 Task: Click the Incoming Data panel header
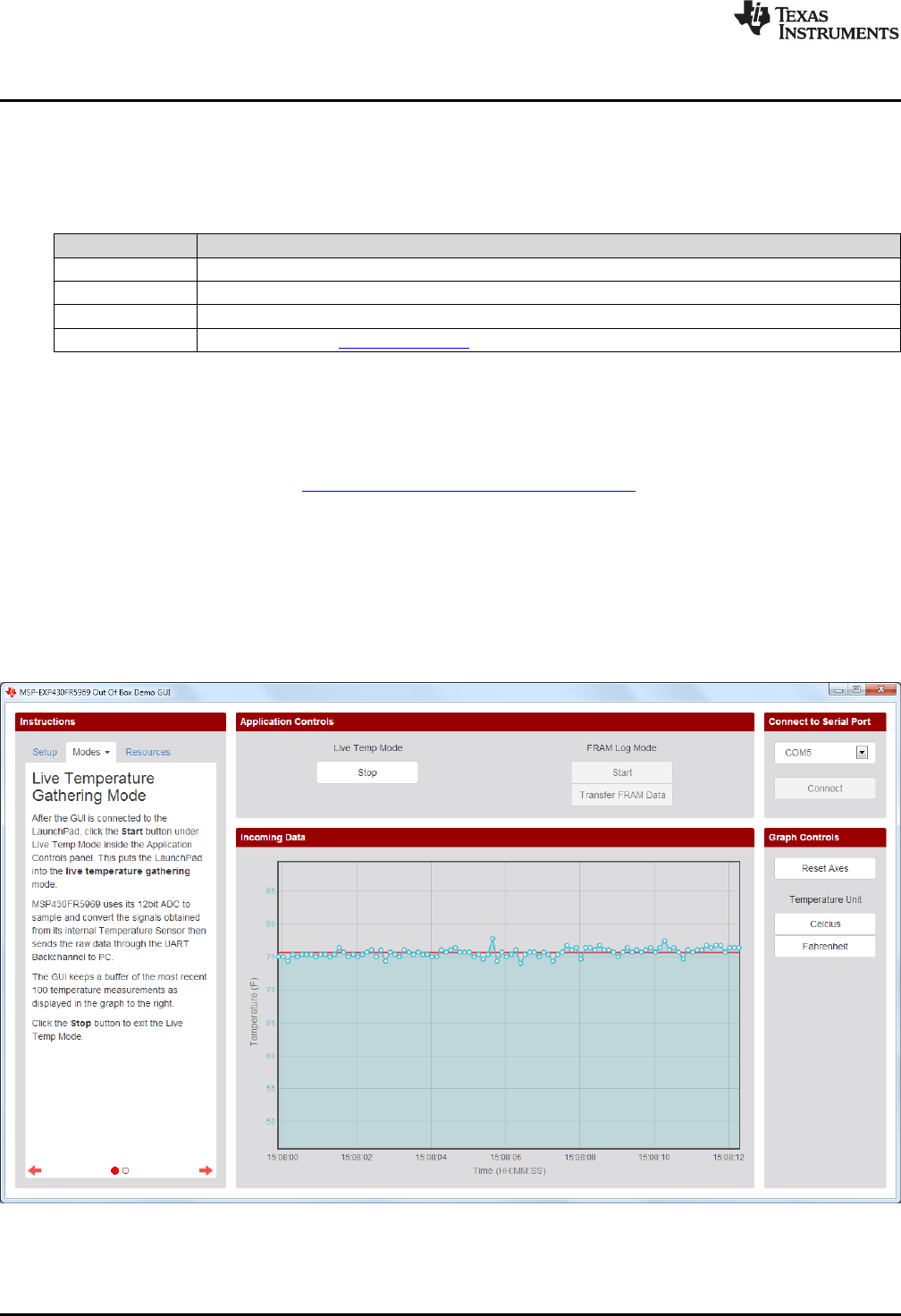point(495,838)
